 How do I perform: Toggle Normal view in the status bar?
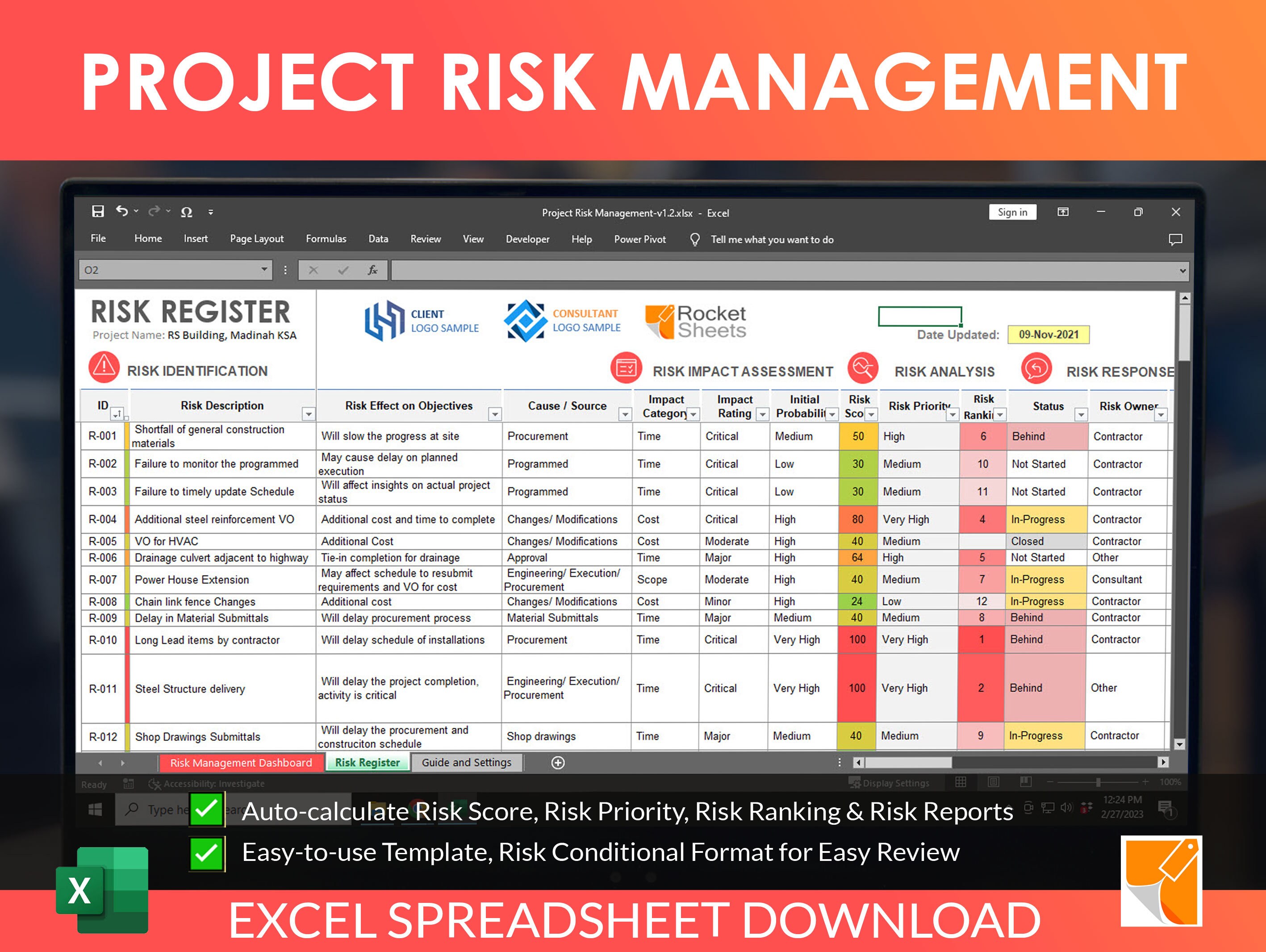point(961,783)
